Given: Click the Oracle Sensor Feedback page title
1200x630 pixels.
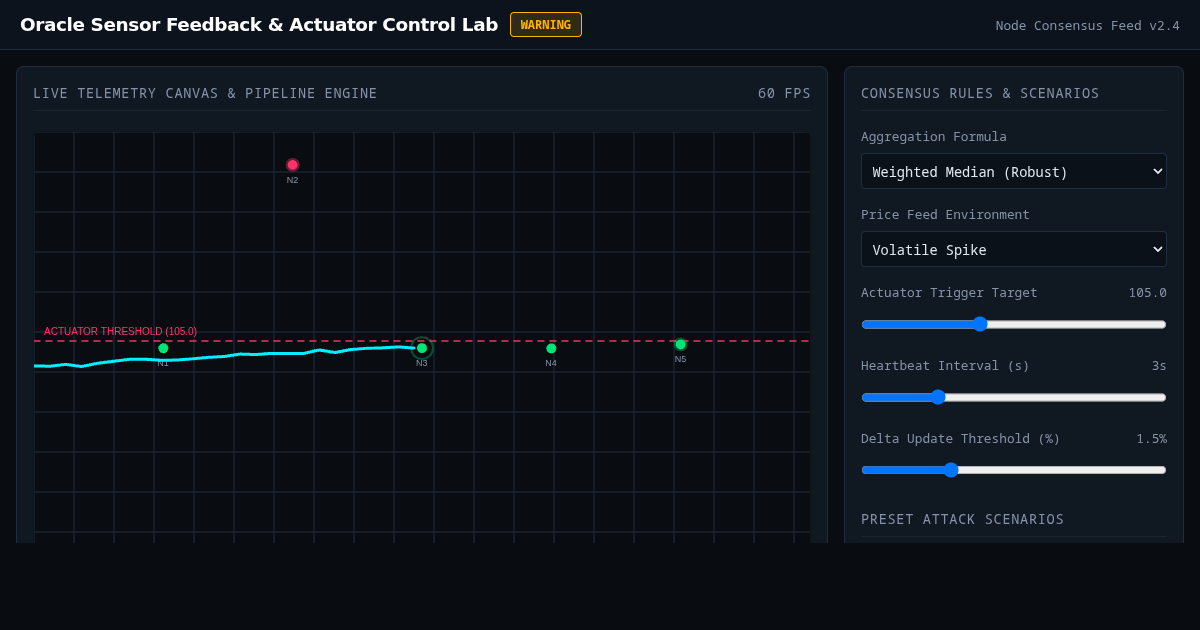Looking at the screenshot, I should click(x=259, y=25).
